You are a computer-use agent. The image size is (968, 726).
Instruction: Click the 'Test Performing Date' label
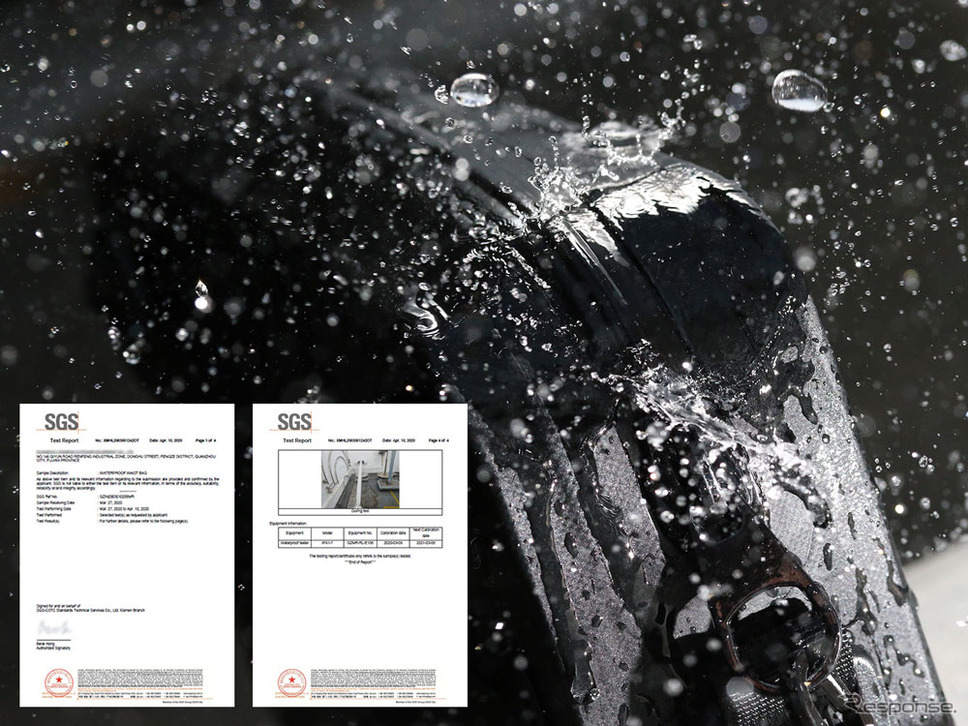click(x=54, y=509)
